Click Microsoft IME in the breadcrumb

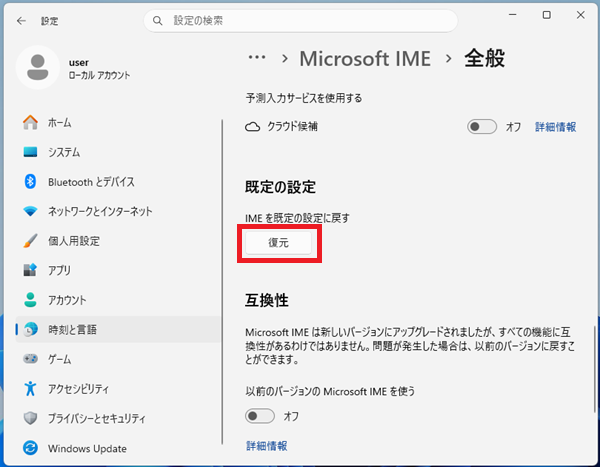click(x=365, y=59)
